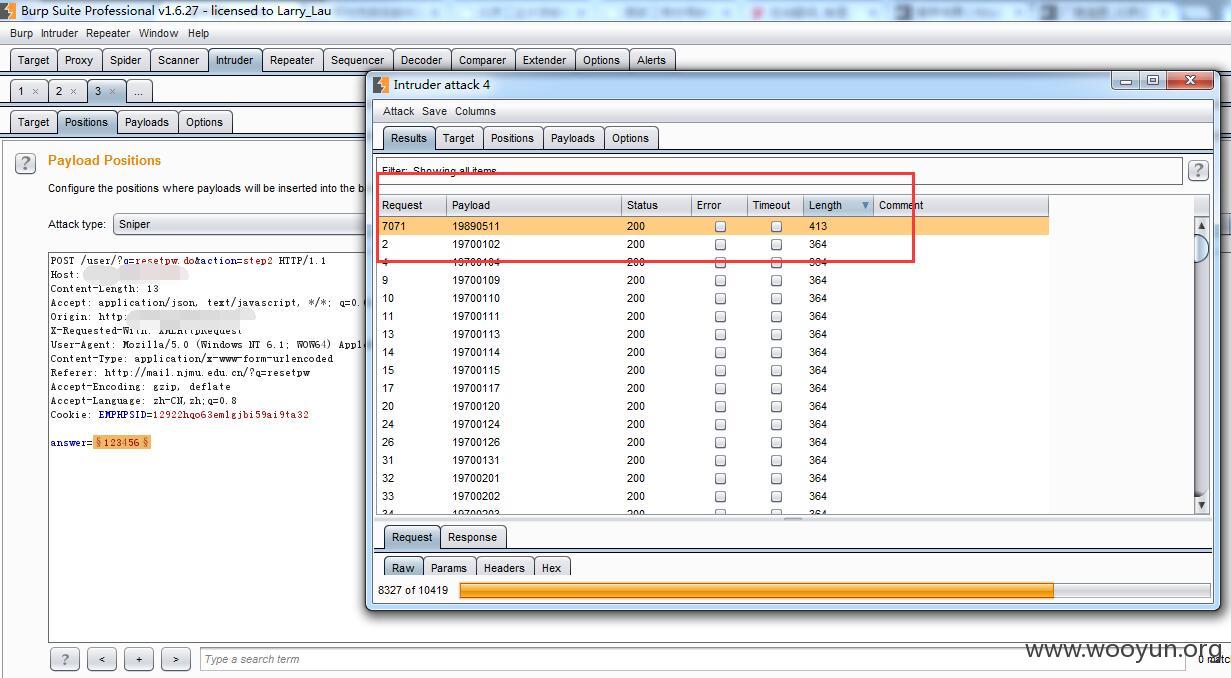Click the answer payload marker 123456
The width and height of the screenshot is (1231, 678).
[122, 442]
